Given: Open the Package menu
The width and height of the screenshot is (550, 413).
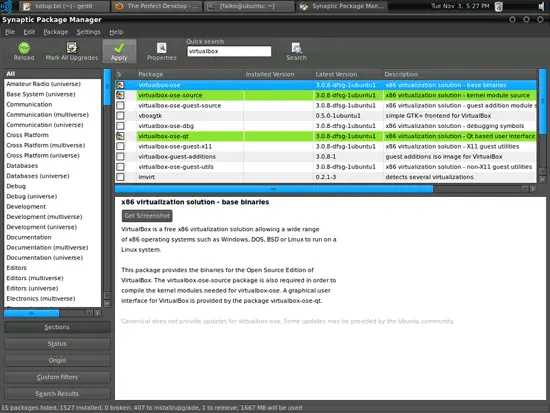Looking at the screenshot, I should pyautogui.click(x=55, y=32).
